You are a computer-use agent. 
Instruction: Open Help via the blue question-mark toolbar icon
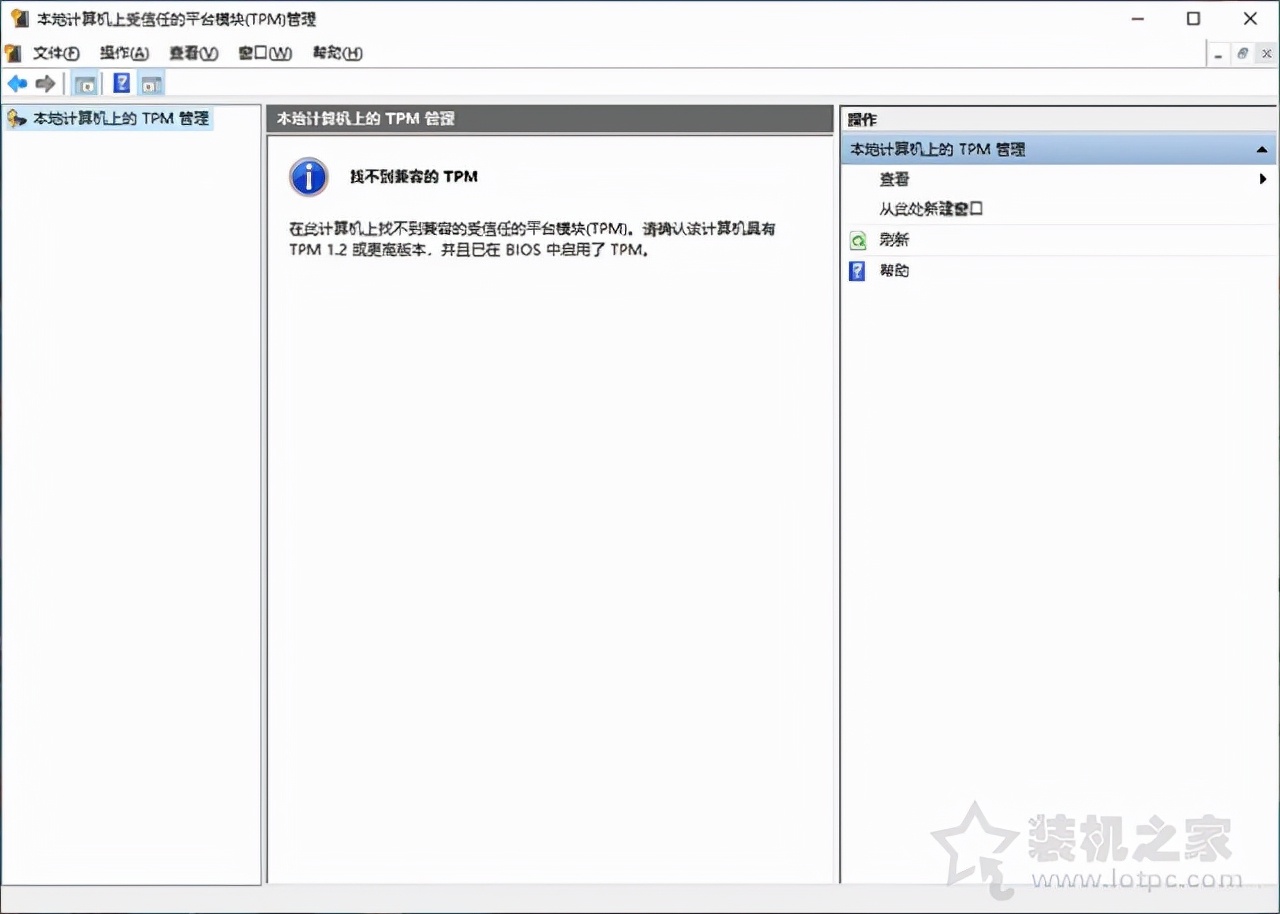coord(121,83)
